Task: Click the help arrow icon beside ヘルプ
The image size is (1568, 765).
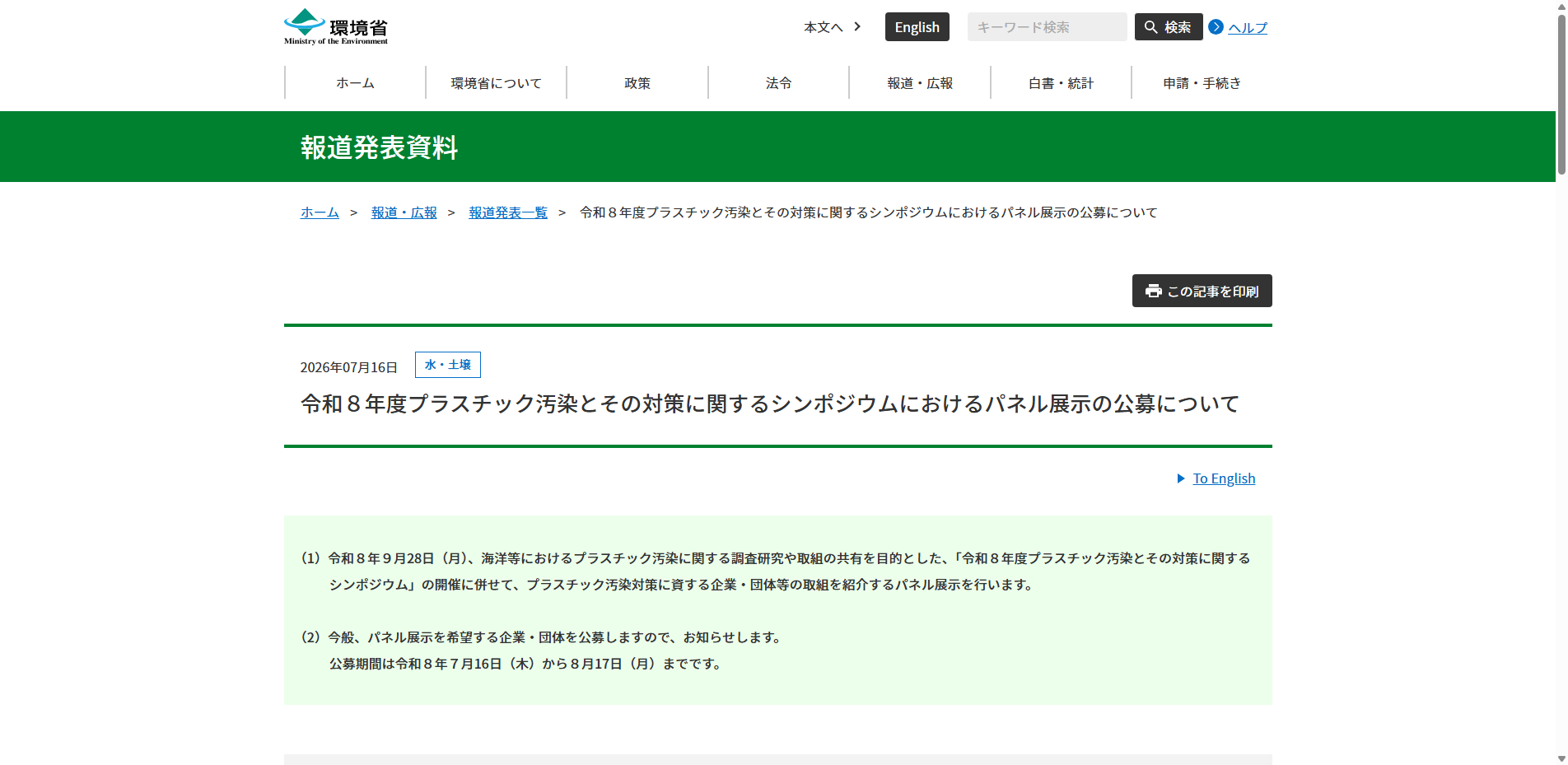Action: pos(1216,27)
